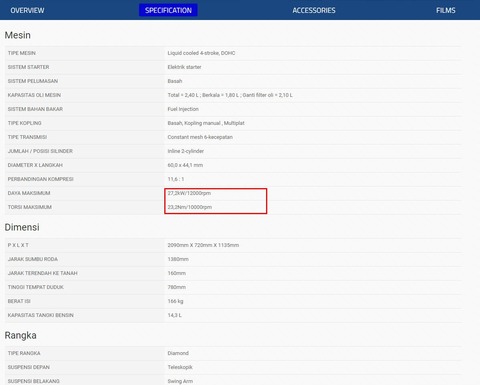This screenshot has width=480, height=385.
Task: Click the SUSPENSI BELAKANG label
Action: coord(34,381)
